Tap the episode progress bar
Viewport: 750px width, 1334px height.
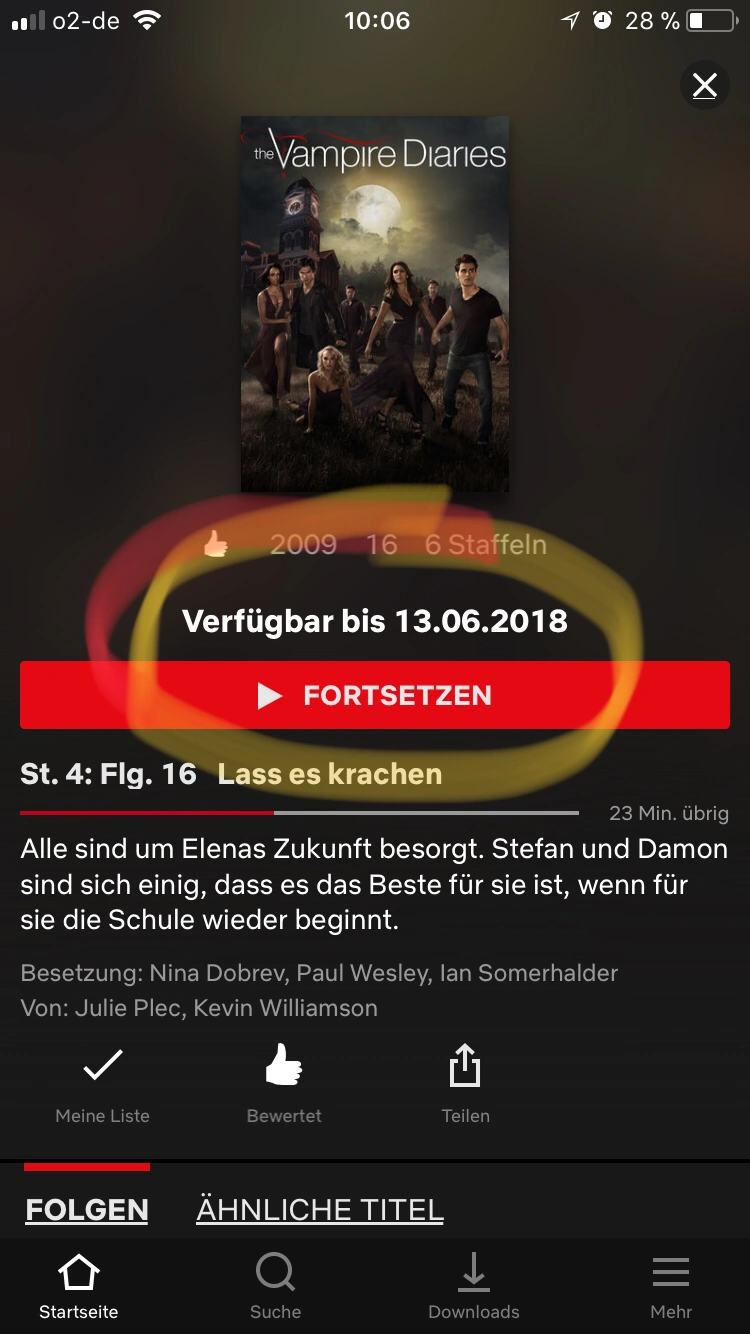[x=299, y=813]
